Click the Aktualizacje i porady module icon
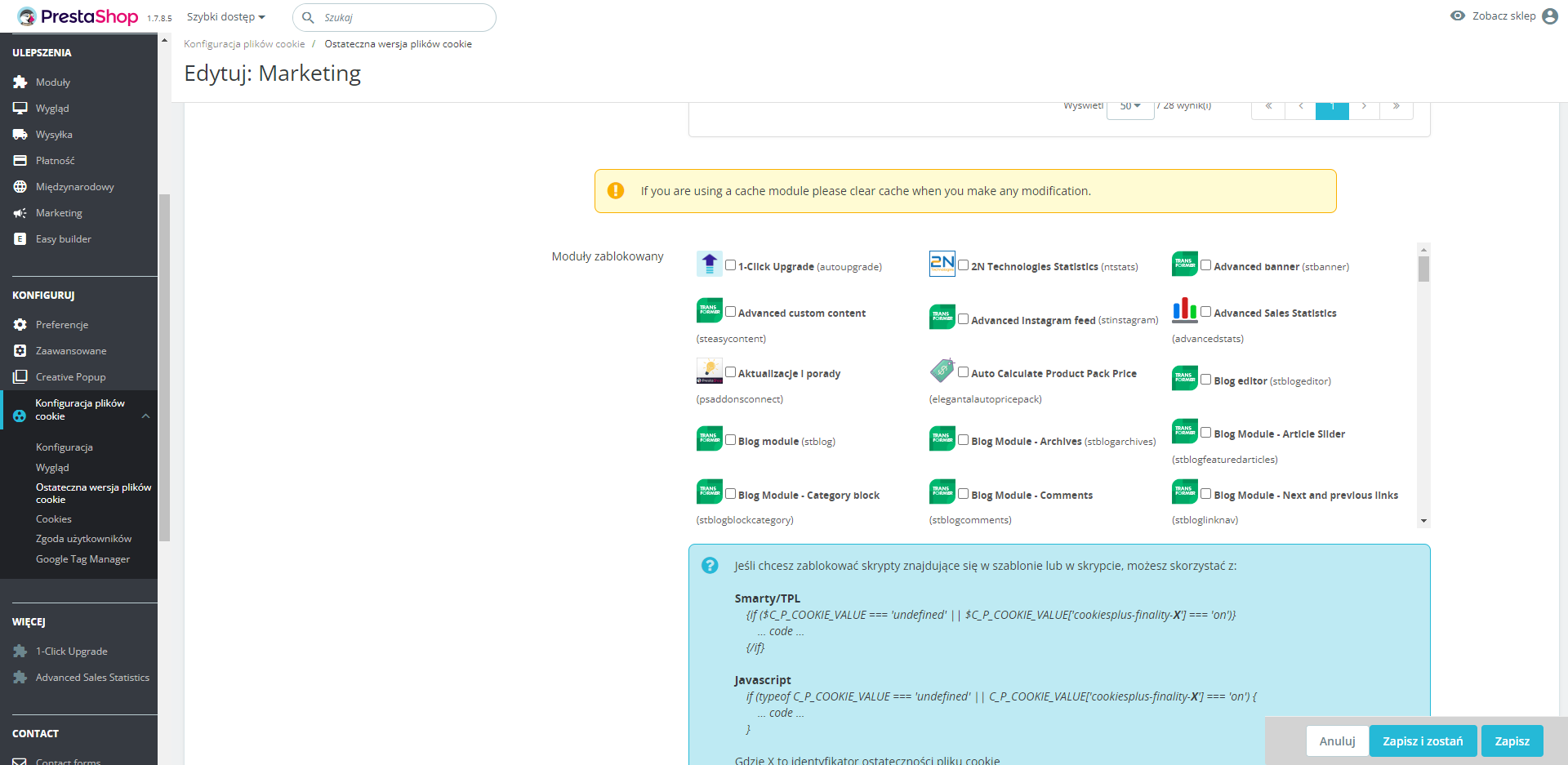 click(x=710, y=371)
